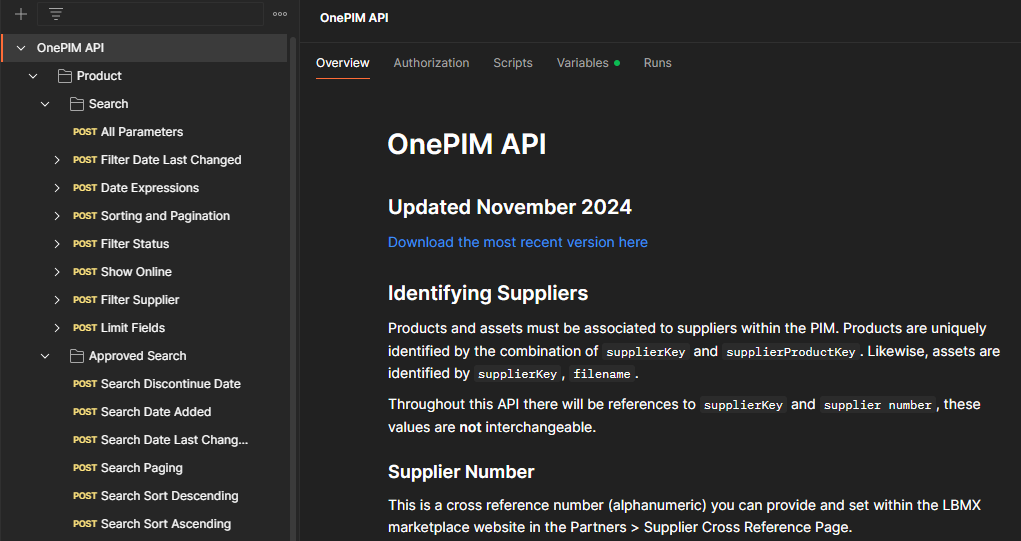
Task: Open the Authorization tab
Action: [x=431, y=63]
